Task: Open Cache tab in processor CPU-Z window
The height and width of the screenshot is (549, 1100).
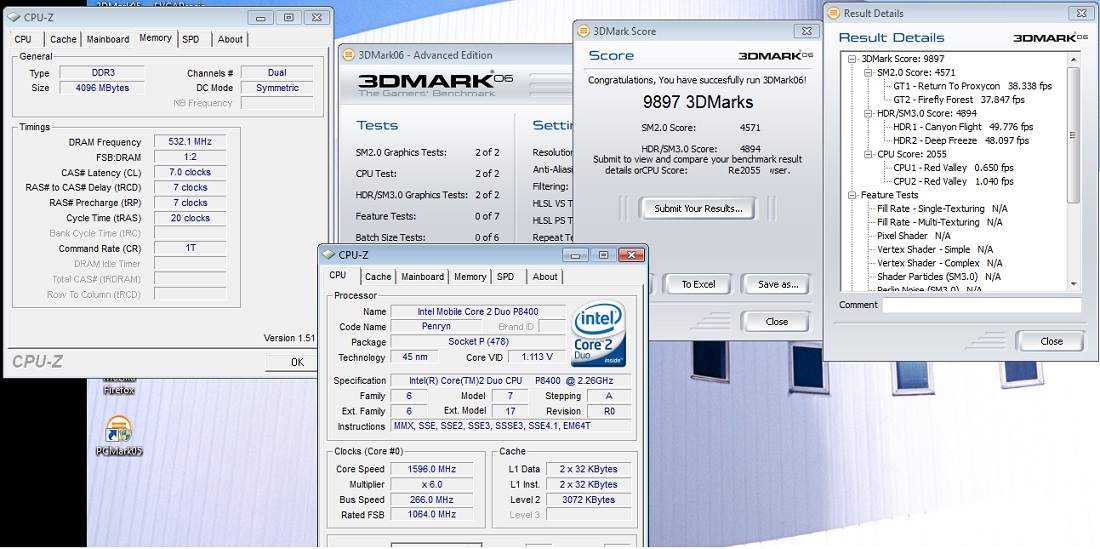Action: coord(378,277)
